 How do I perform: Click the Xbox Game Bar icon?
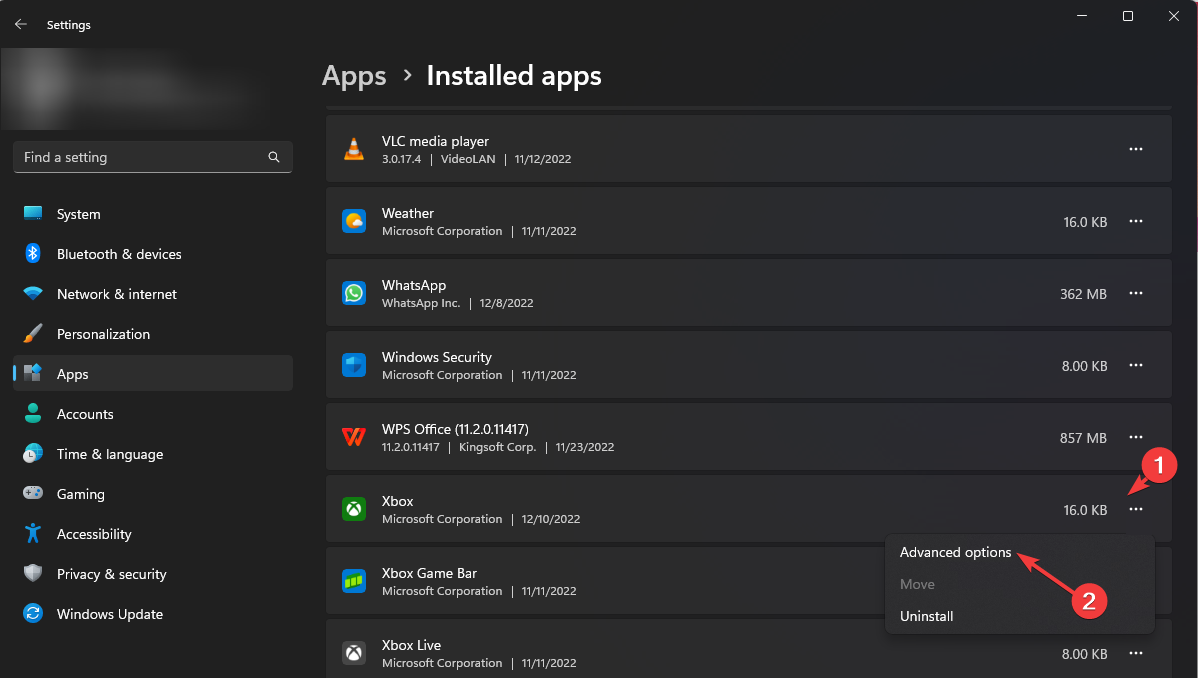(354, 581)
